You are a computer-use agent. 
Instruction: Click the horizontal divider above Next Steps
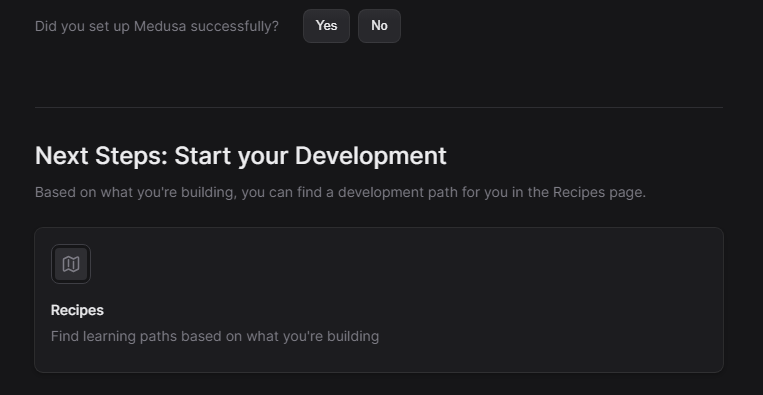click(379, 107)
